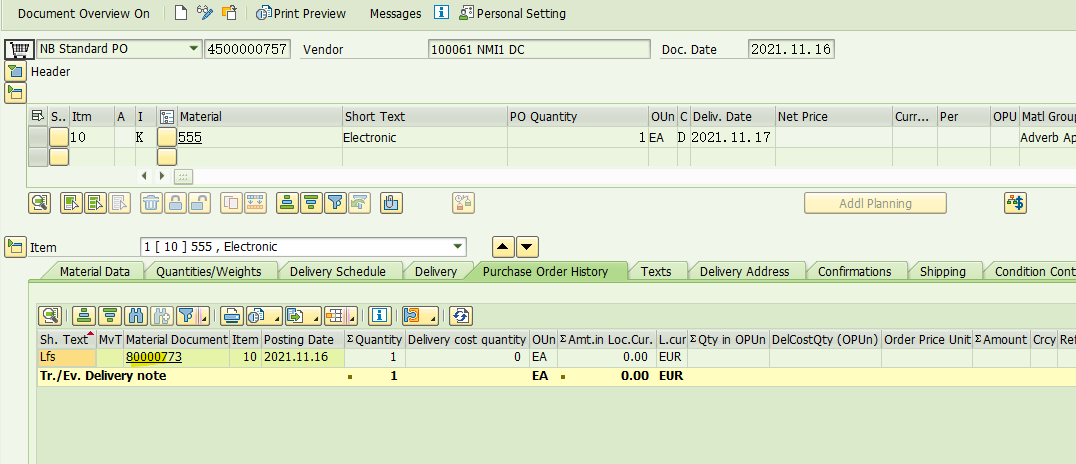This screenshot has height=464, width=1076.
Task: Open the NB Standard PO order type dropdown
Action: coord(192,49)
